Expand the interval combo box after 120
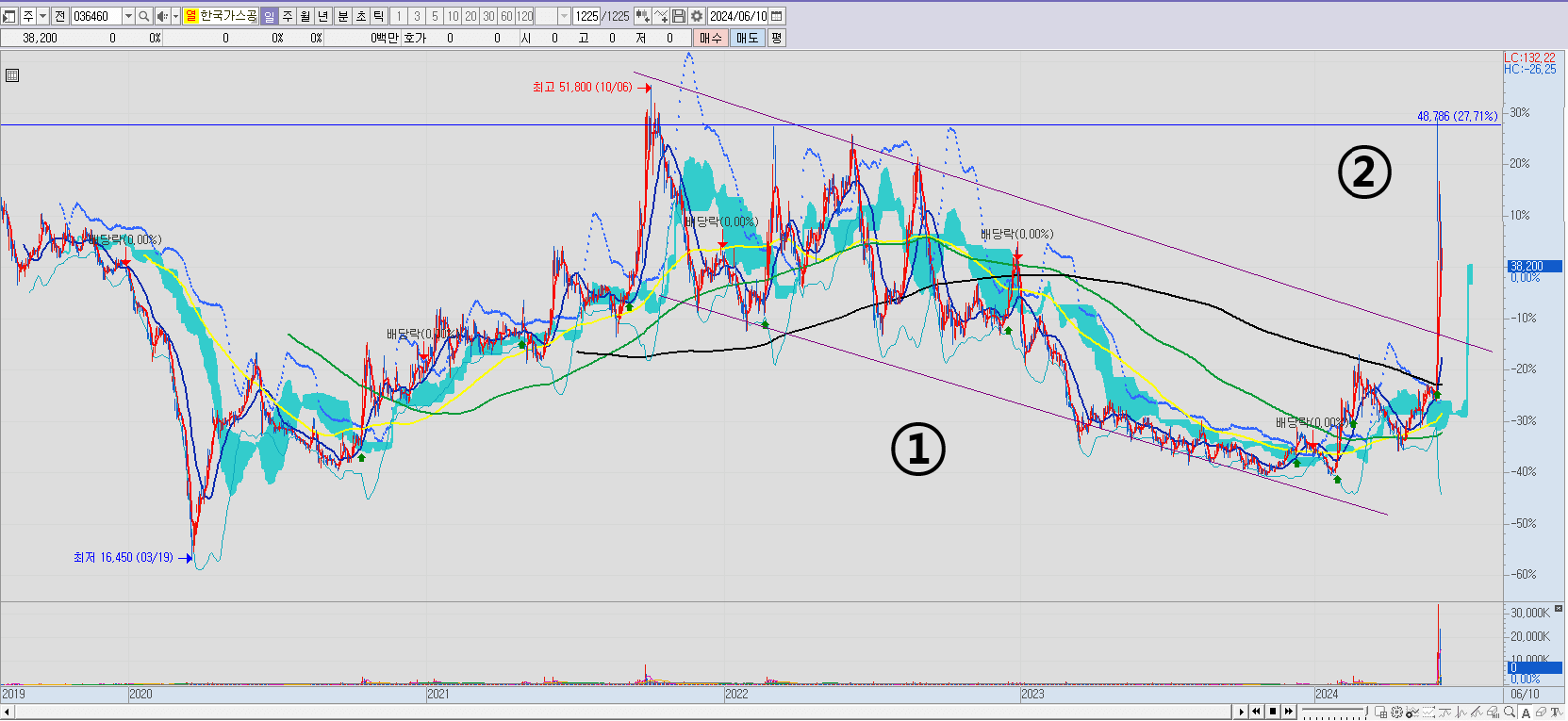The height and width of the screenshot is (721, 1568). click(x=564, y=16)
